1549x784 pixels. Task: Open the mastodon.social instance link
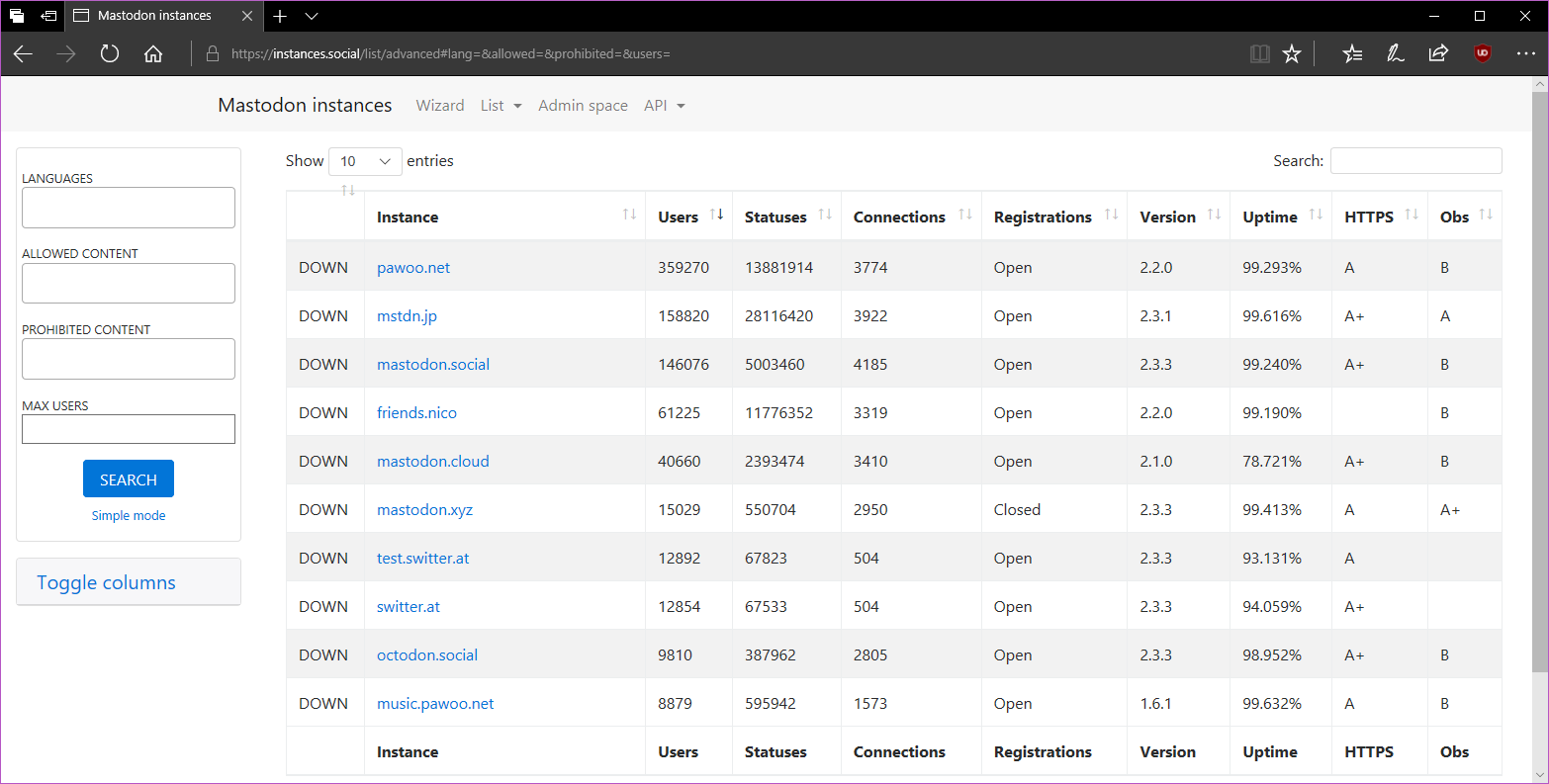pyautogui.click(x=433, y=364)
